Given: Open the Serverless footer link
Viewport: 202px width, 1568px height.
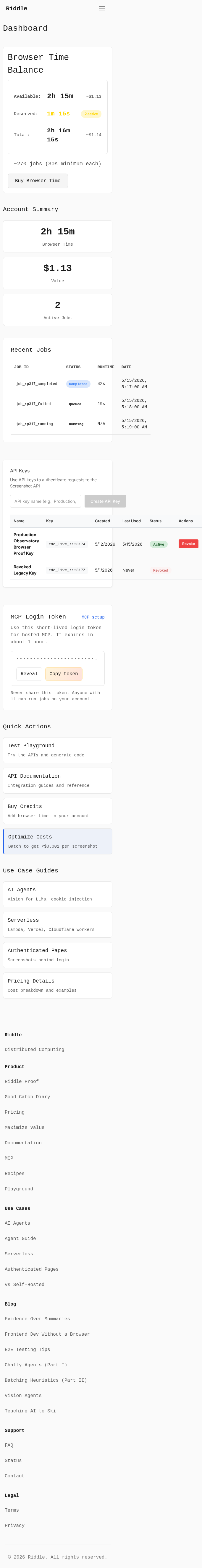Looking at the screenshot, I should click(19, 1254).
